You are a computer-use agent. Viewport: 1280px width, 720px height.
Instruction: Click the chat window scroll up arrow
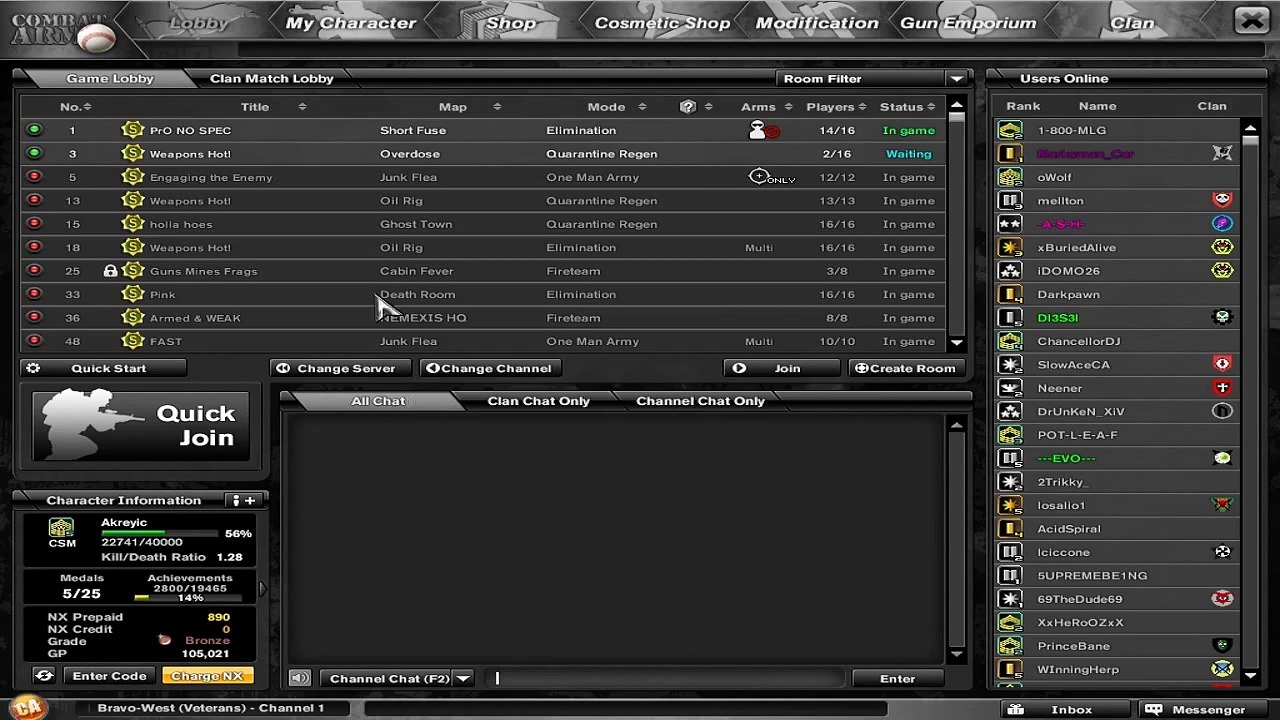click(956, 425)
